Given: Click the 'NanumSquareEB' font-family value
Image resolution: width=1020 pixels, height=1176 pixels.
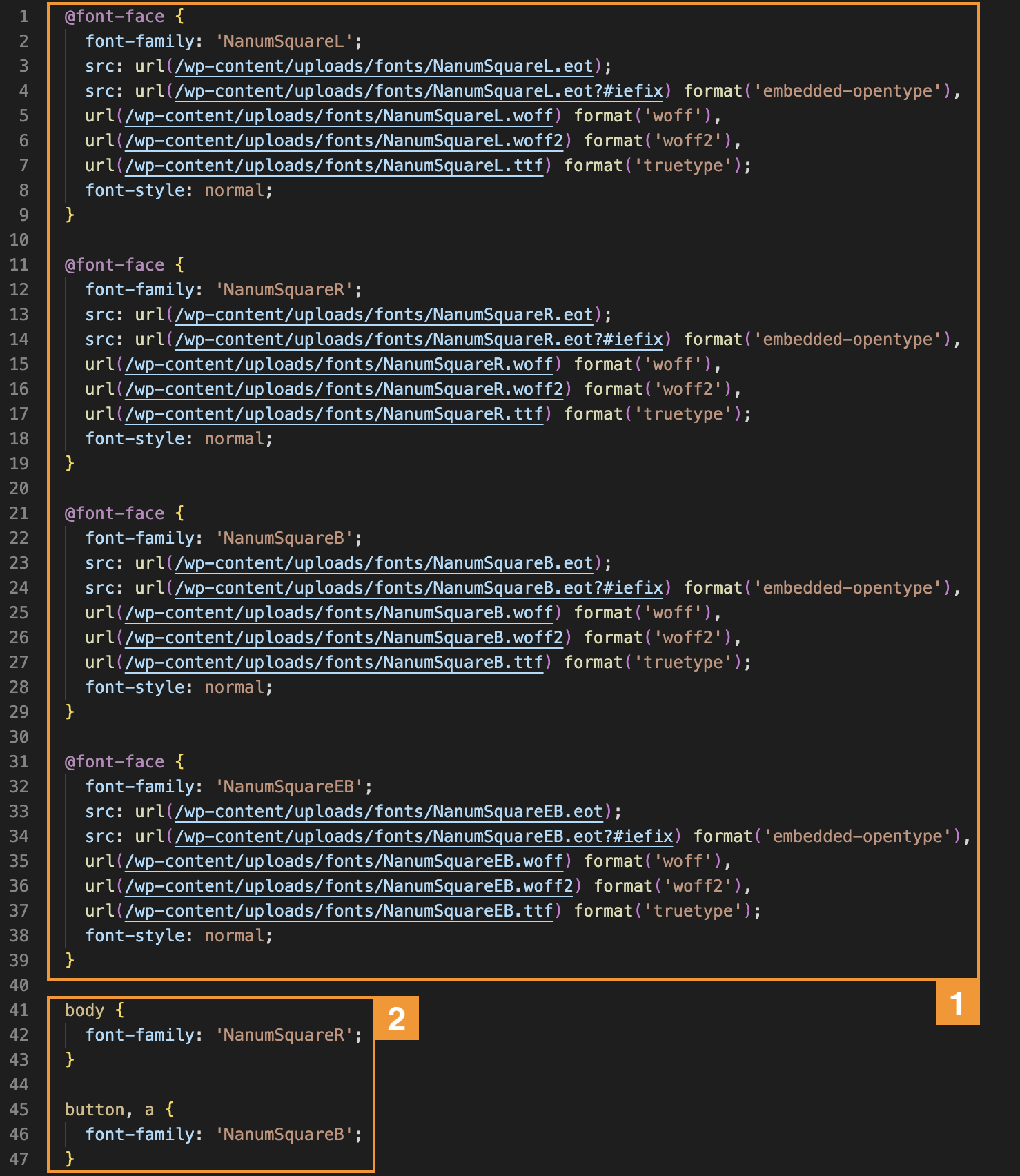Looking at the screenshot, I should [288, 787].
